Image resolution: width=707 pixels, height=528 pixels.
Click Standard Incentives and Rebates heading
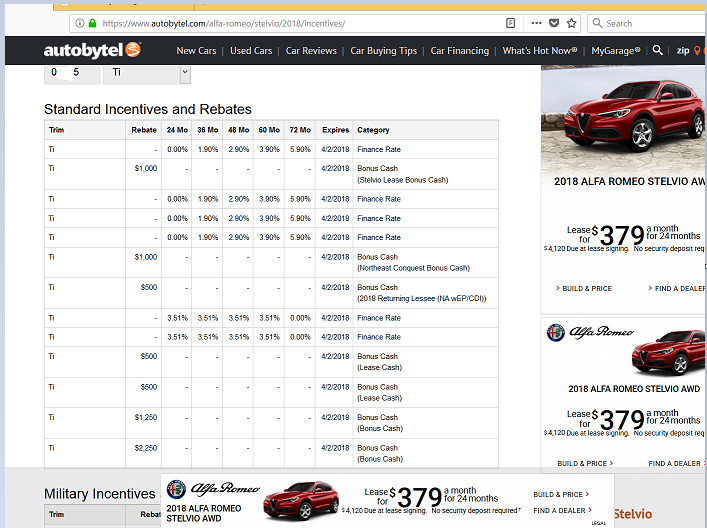147,109
